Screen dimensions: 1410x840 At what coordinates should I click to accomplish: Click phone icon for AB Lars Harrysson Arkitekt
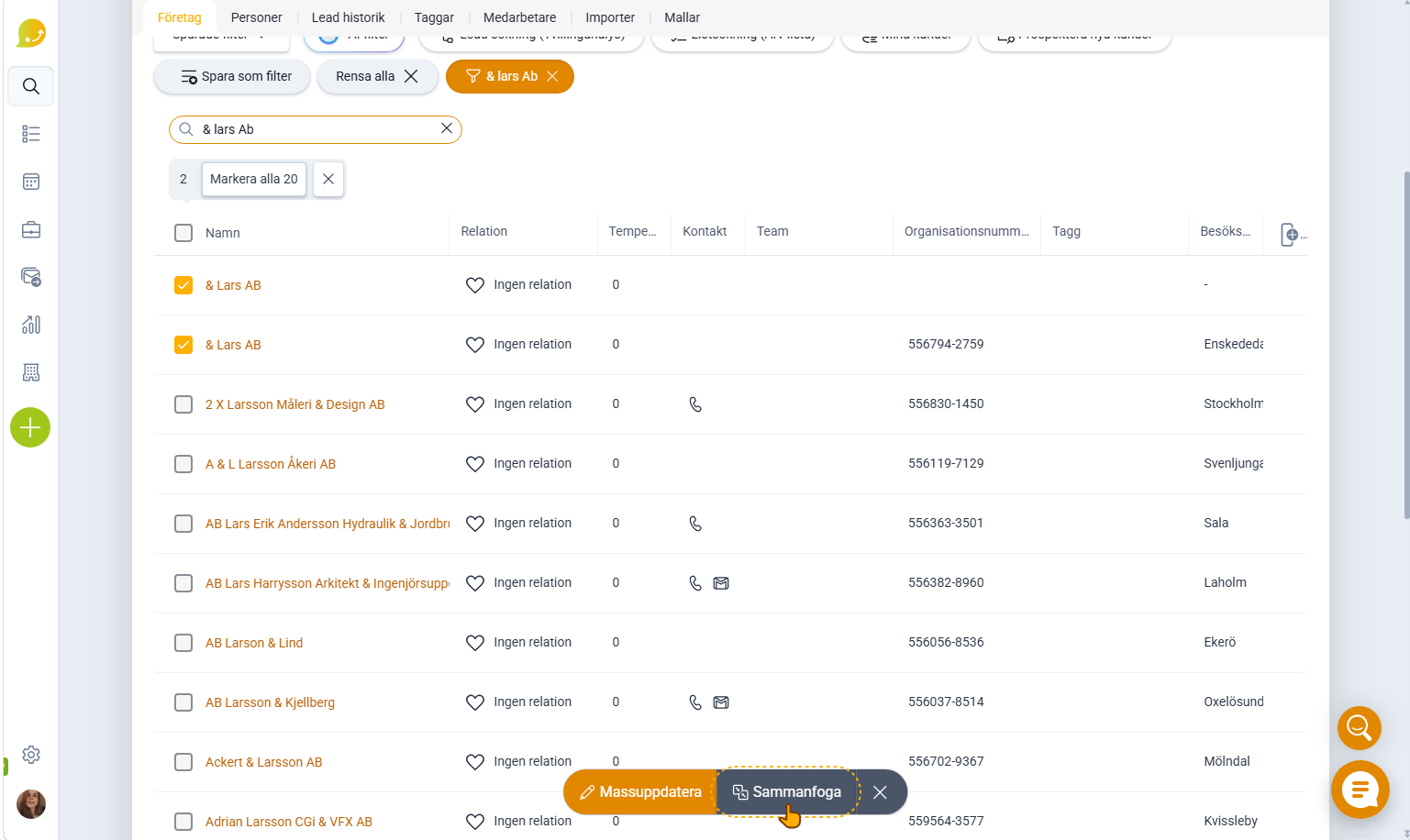point(695,583)
